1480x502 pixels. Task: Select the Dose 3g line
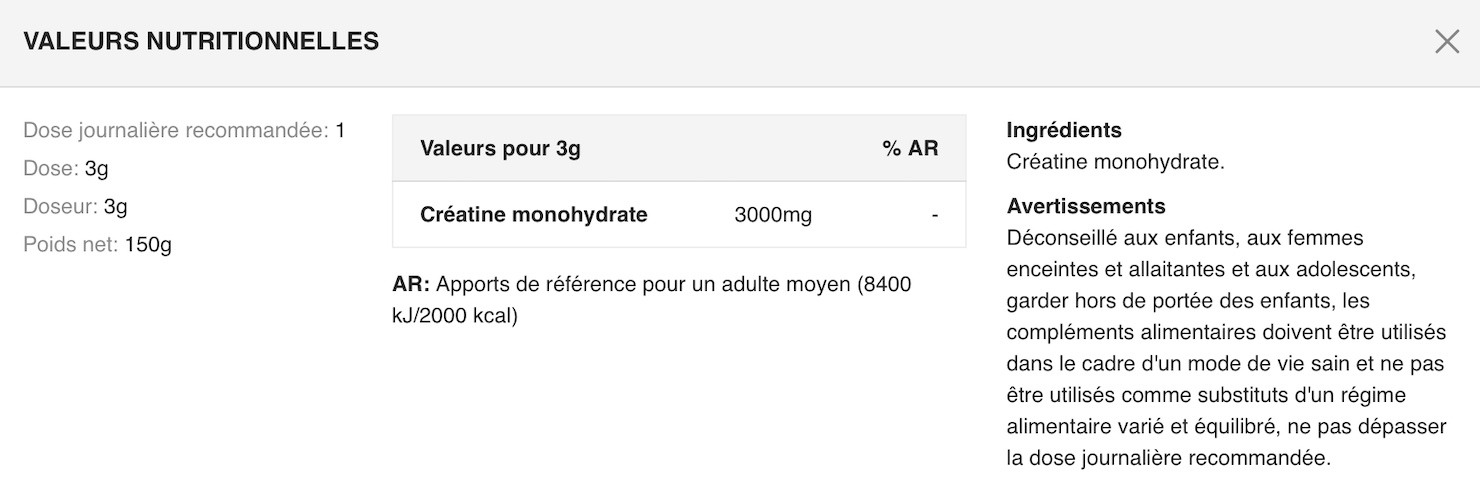pos(66,169)
